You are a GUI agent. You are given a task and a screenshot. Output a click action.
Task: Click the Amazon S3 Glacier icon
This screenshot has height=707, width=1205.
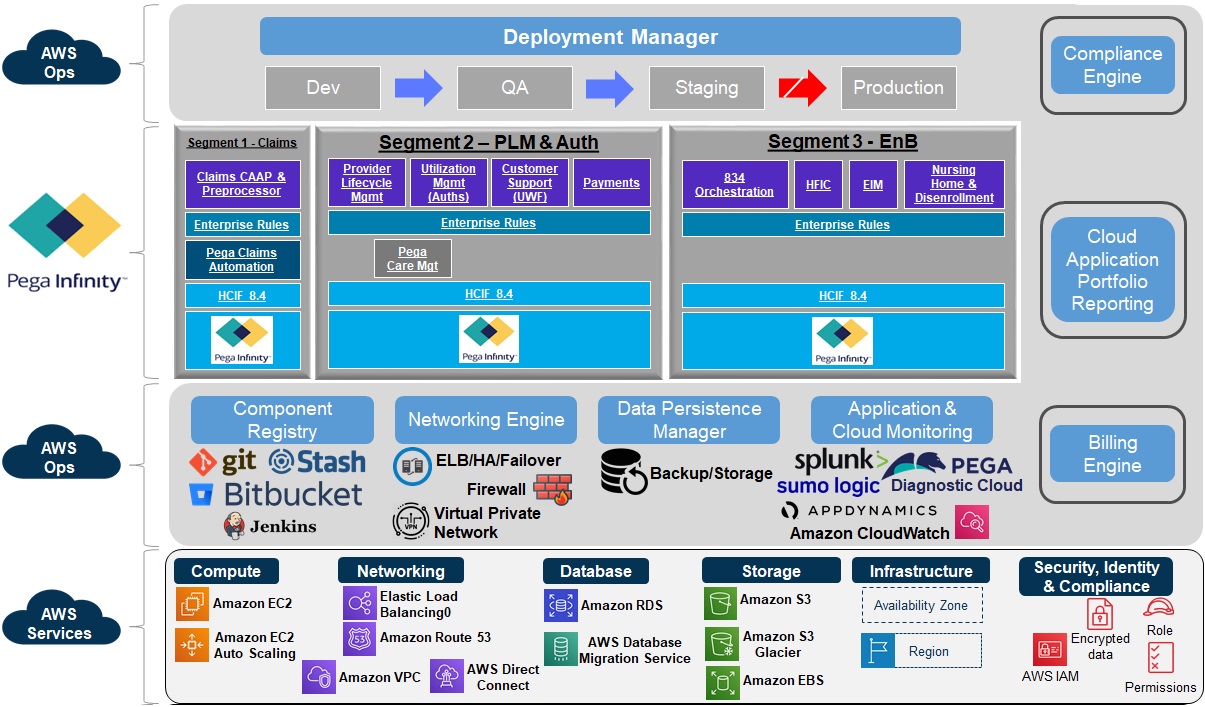[723, 645]
